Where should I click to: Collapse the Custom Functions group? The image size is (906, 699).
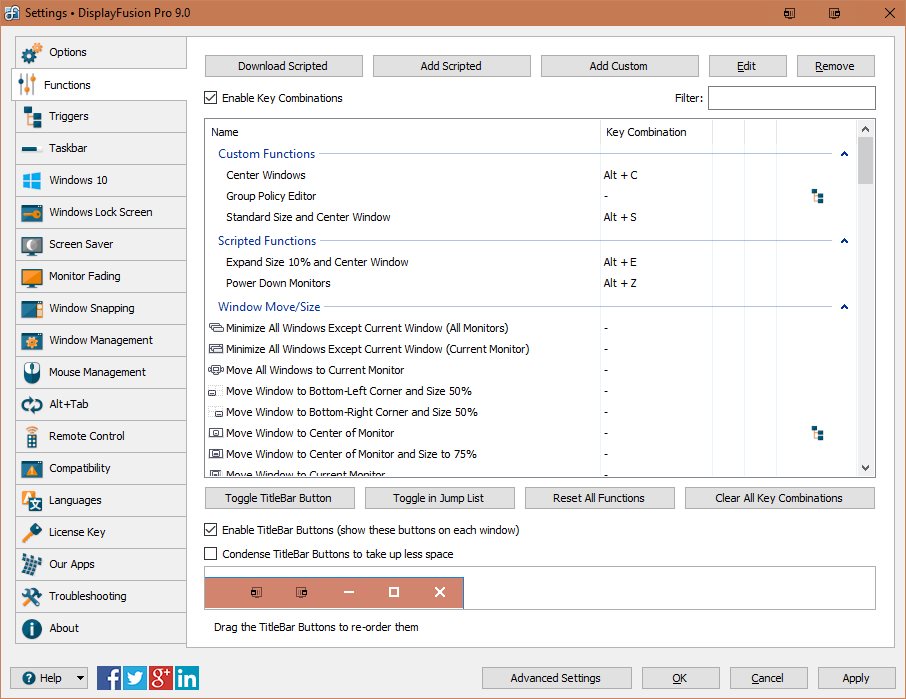coord(845,154)
